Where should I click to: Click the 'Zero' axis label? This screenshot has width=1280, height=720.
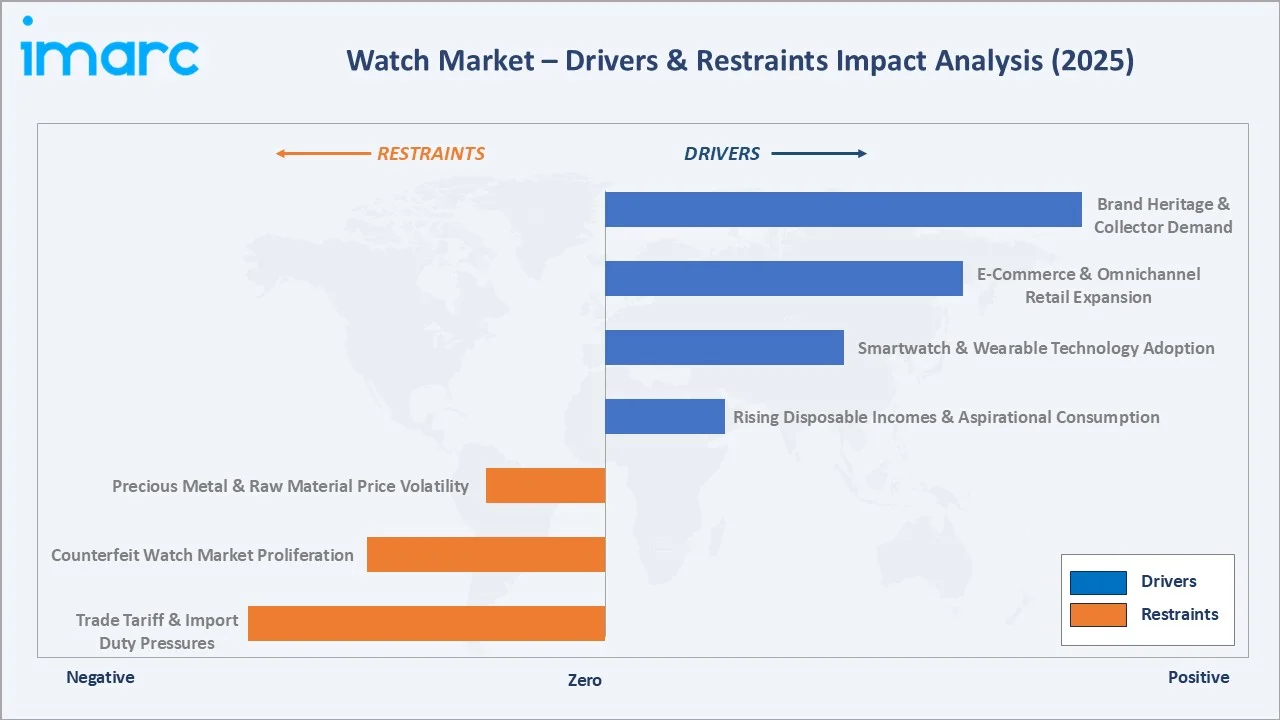click(585, 680)
